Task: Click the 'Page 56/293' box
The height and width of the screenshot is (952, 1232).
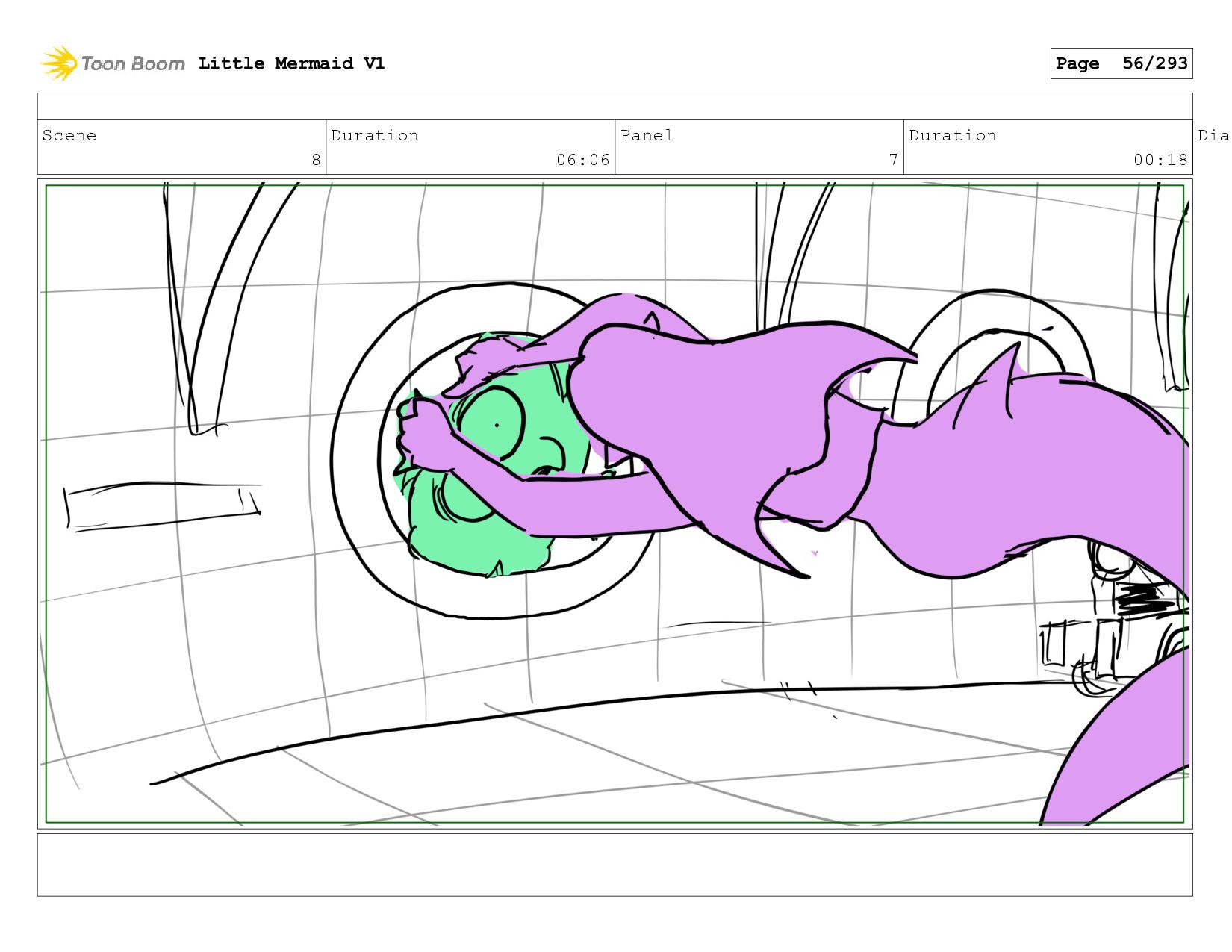Action: point(1121,63)
